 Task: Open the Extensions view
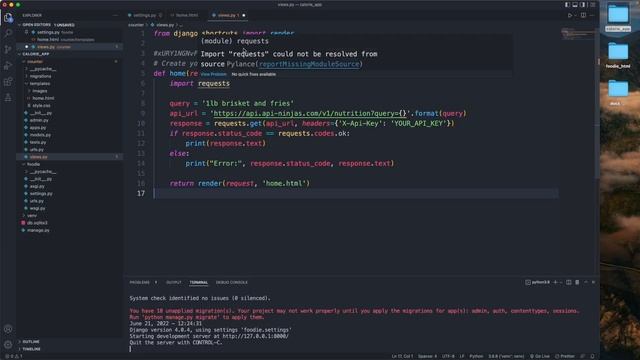coord(8,82)
